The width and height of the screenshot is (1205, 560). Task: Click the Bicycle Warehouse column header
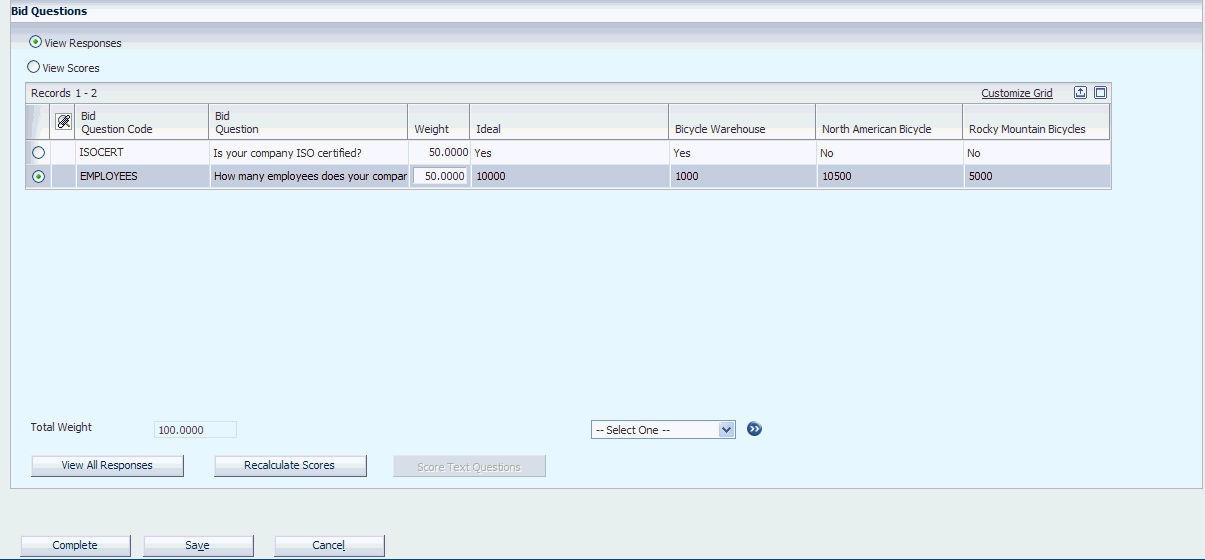tap(742, 122)
